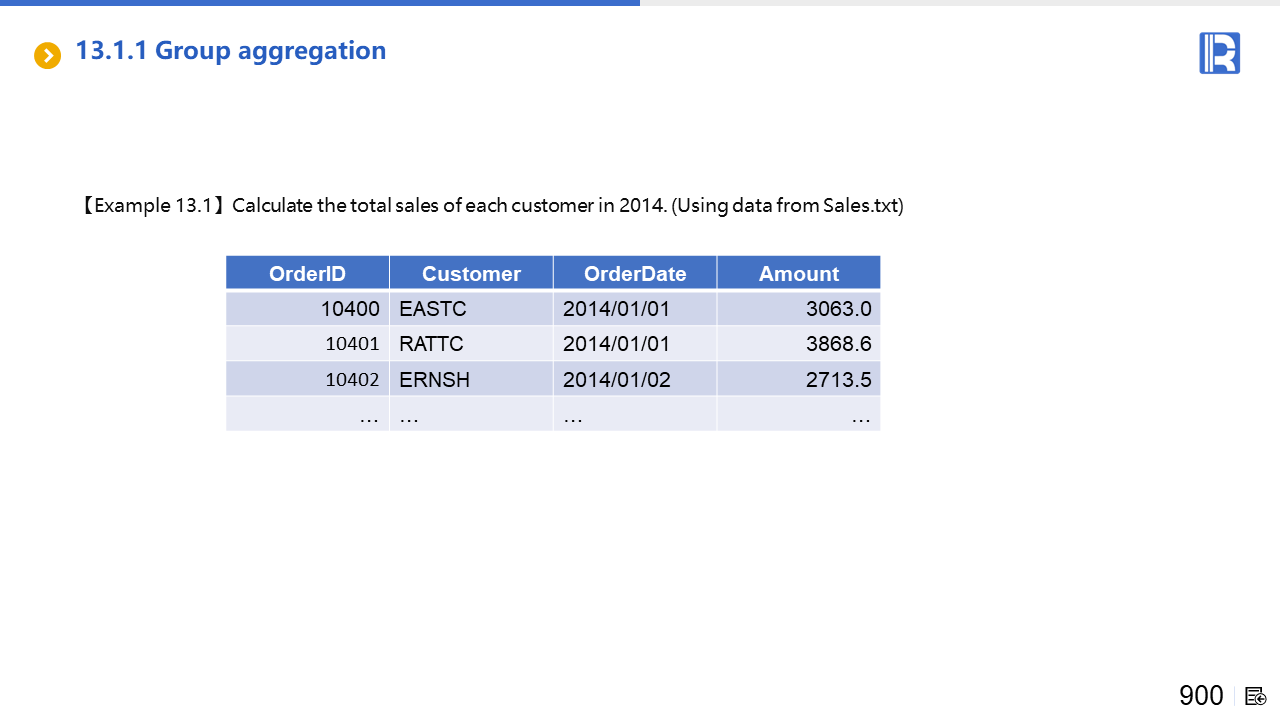Click the slide number 900
Screen dimensions: 1280x720
point(1200,696)
